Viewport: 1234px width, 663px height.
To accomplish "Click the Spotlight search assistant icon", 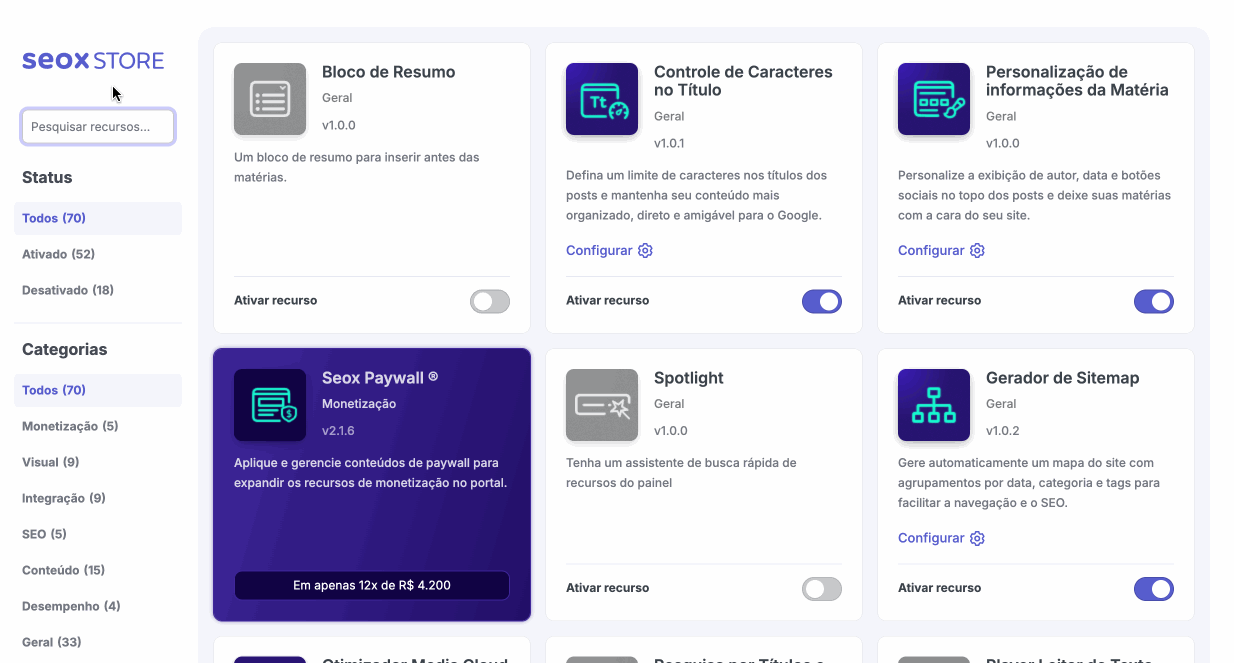I will point(602,405).
